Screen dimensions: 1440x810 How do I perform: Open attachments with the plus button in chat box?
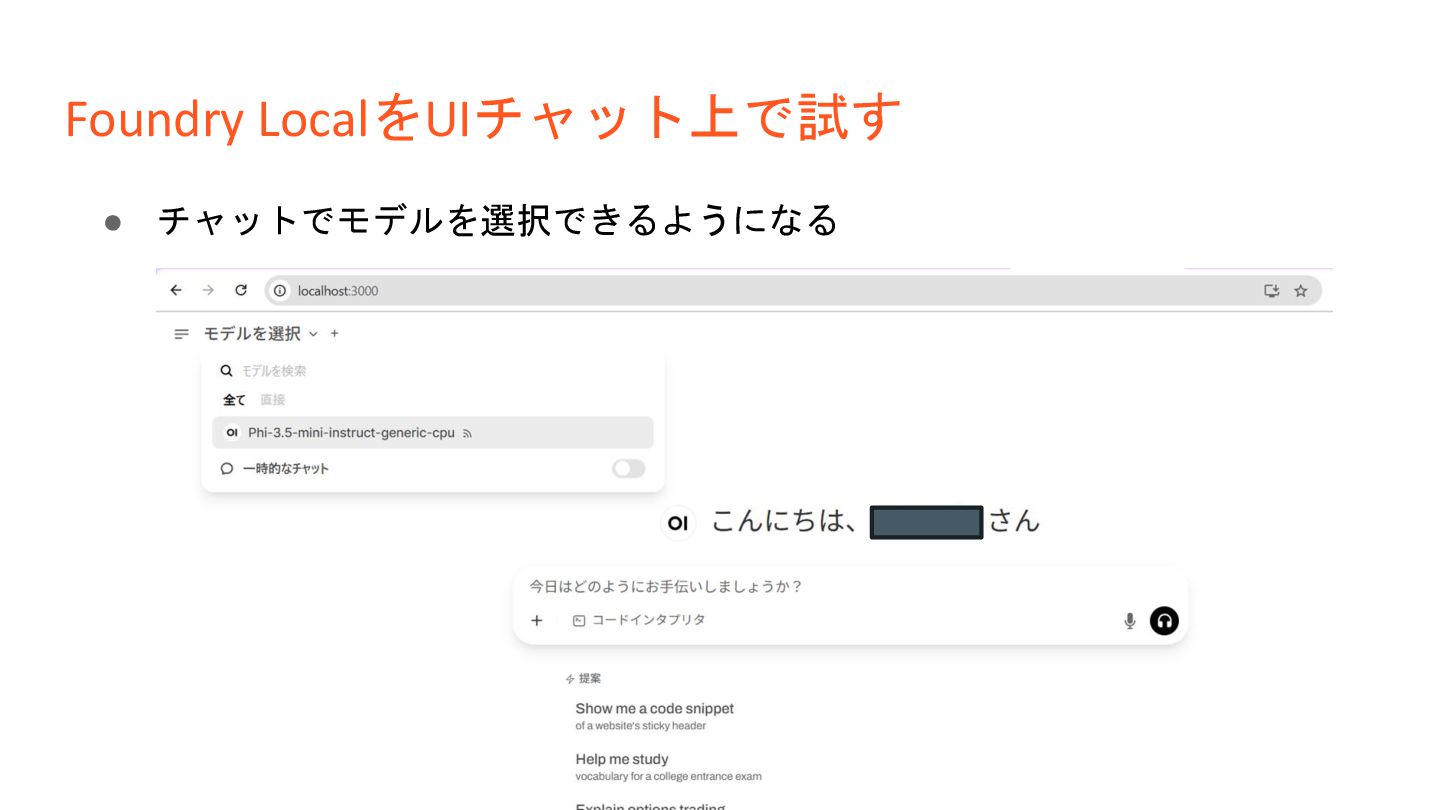(537, 621)
